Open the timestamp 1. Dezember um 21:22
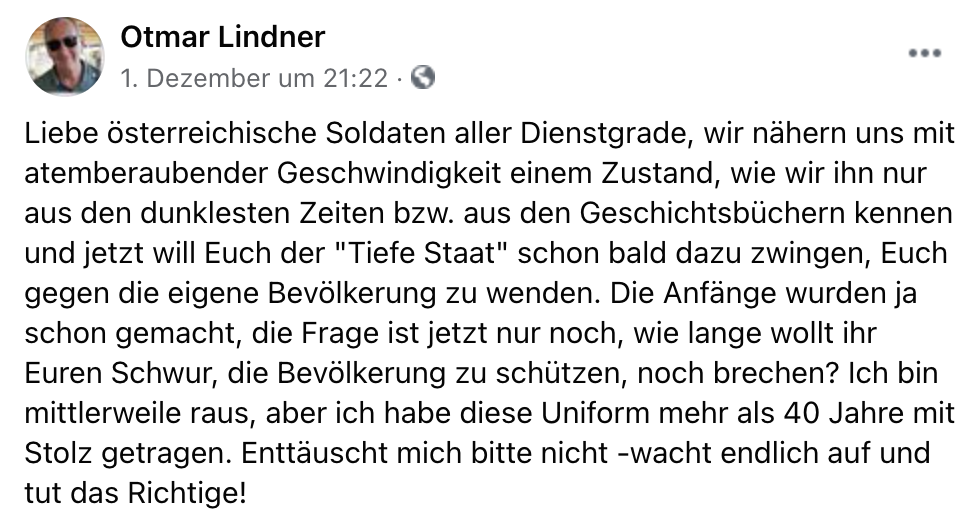 (254, 79)
